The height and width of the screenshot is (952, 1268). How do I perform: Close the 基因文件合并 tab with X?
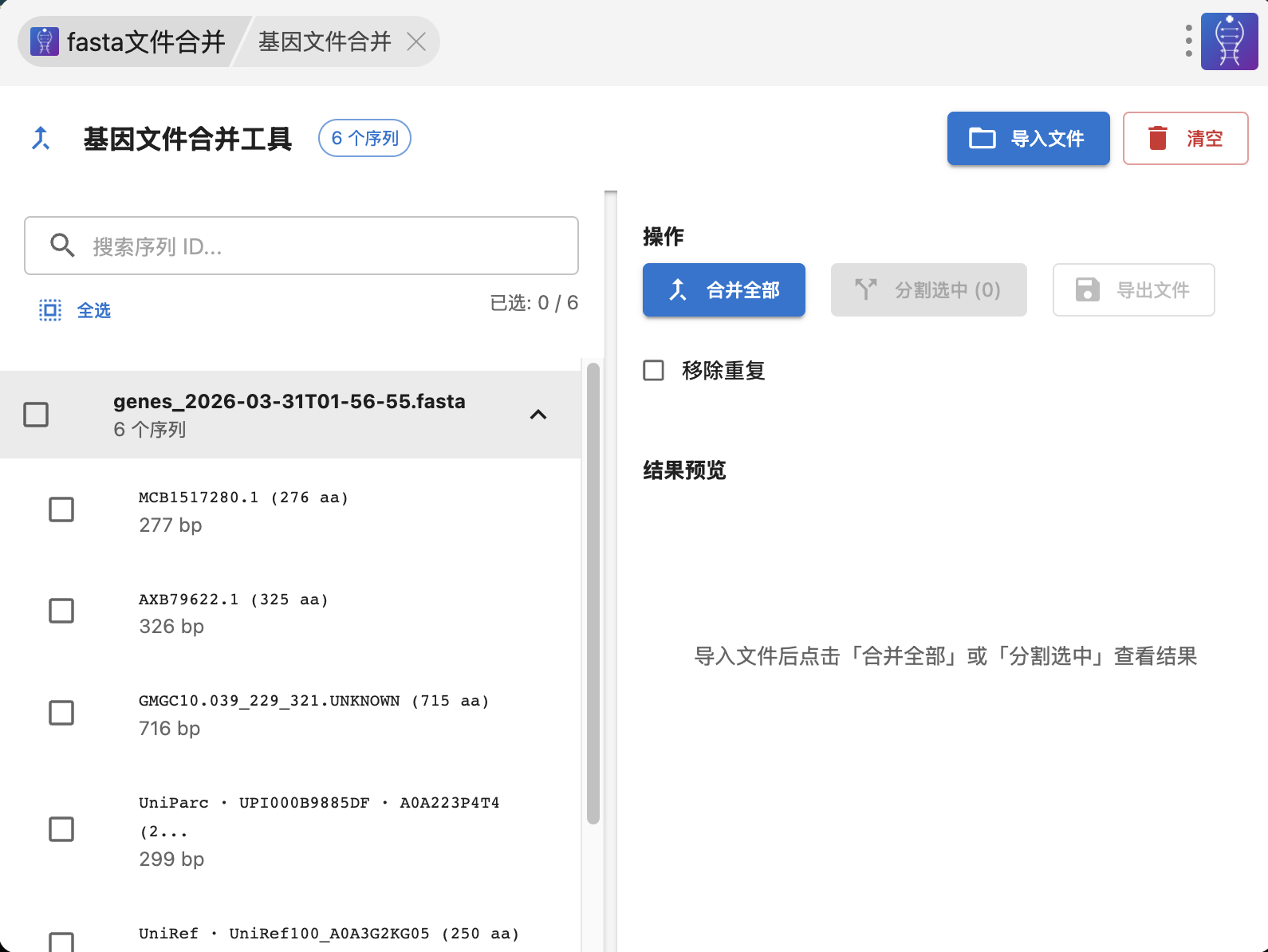pos(416,41)
